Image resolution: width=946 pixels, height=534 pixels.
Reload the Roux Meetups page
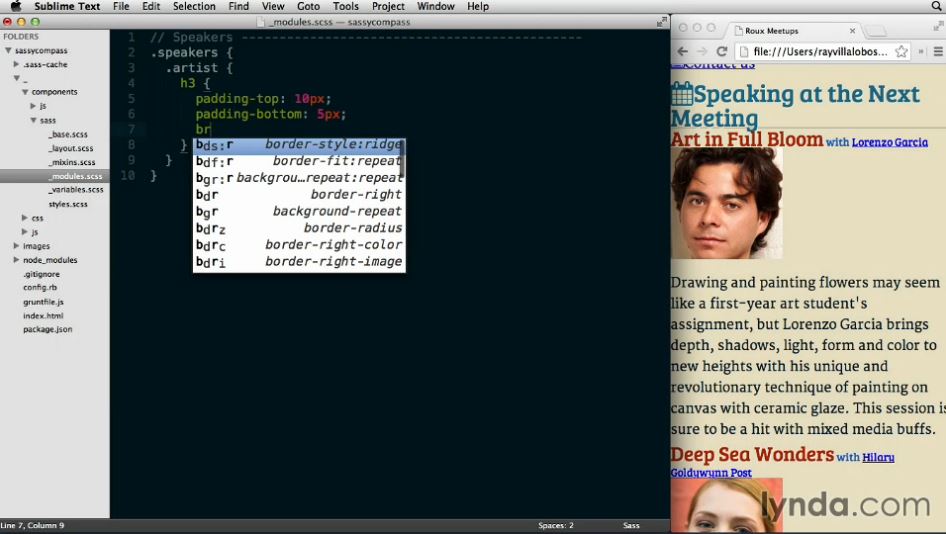(x=722, y=51)
